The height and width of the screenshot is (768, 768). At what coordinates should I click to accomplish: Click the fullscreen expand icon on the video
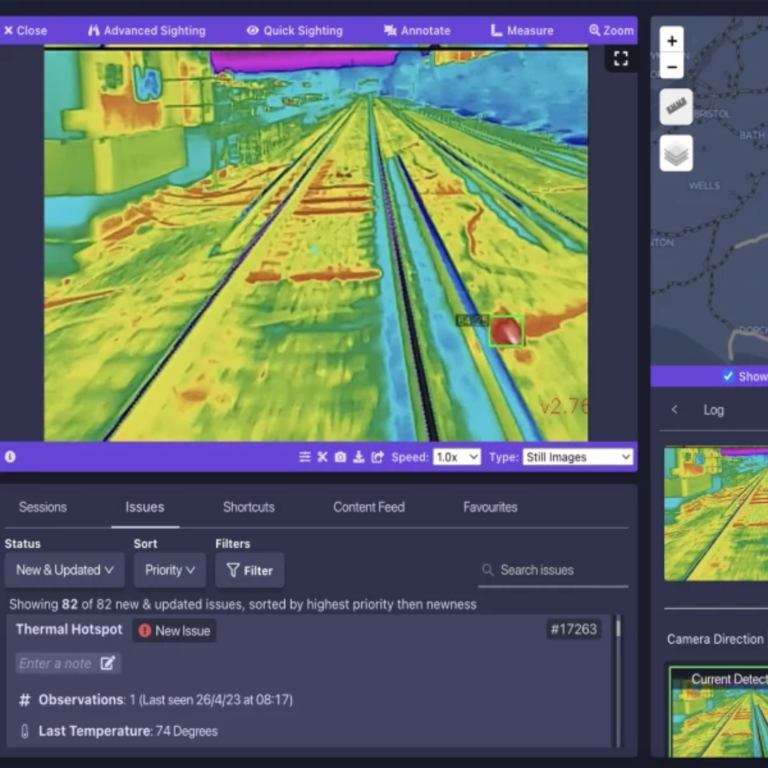pos(620,58)
